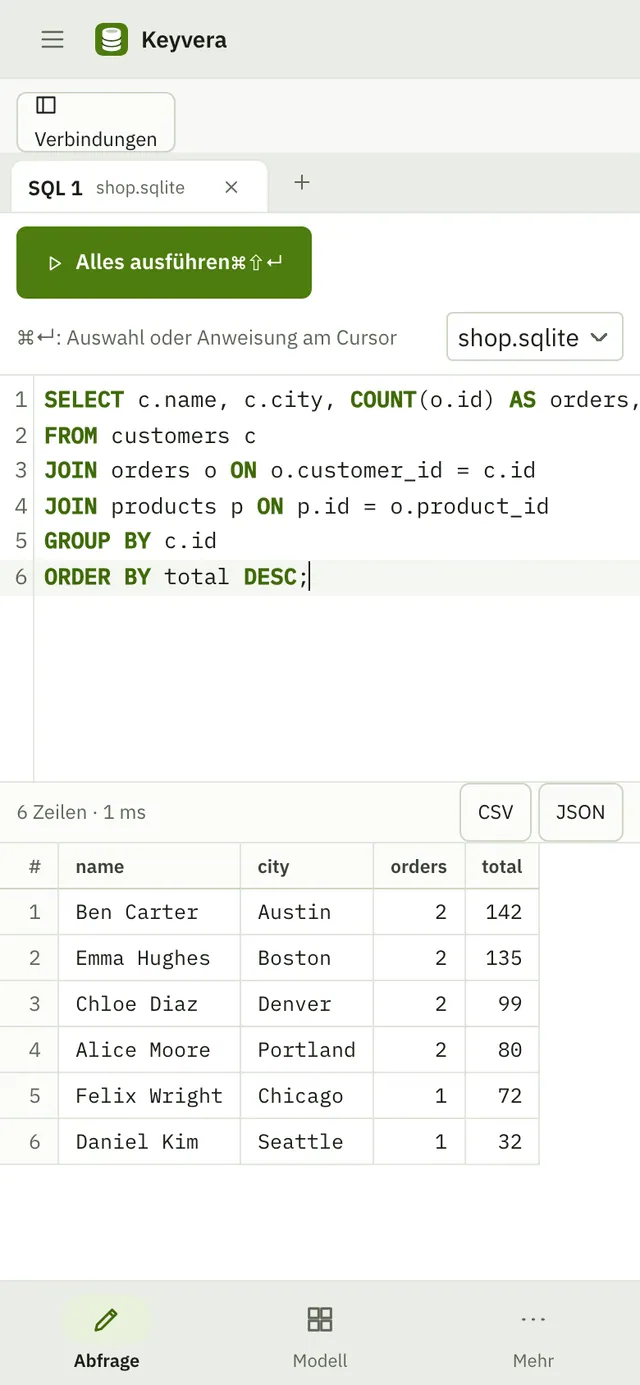Select the Portland city cell
Viewport: 640px width, 1385px height.
307,1050
